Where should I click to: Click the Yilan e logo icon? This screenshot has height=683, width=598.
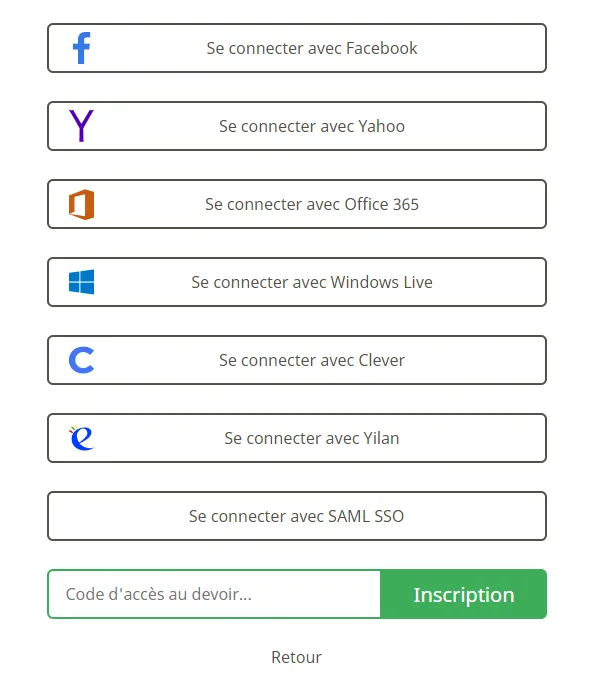pos(81,438)
